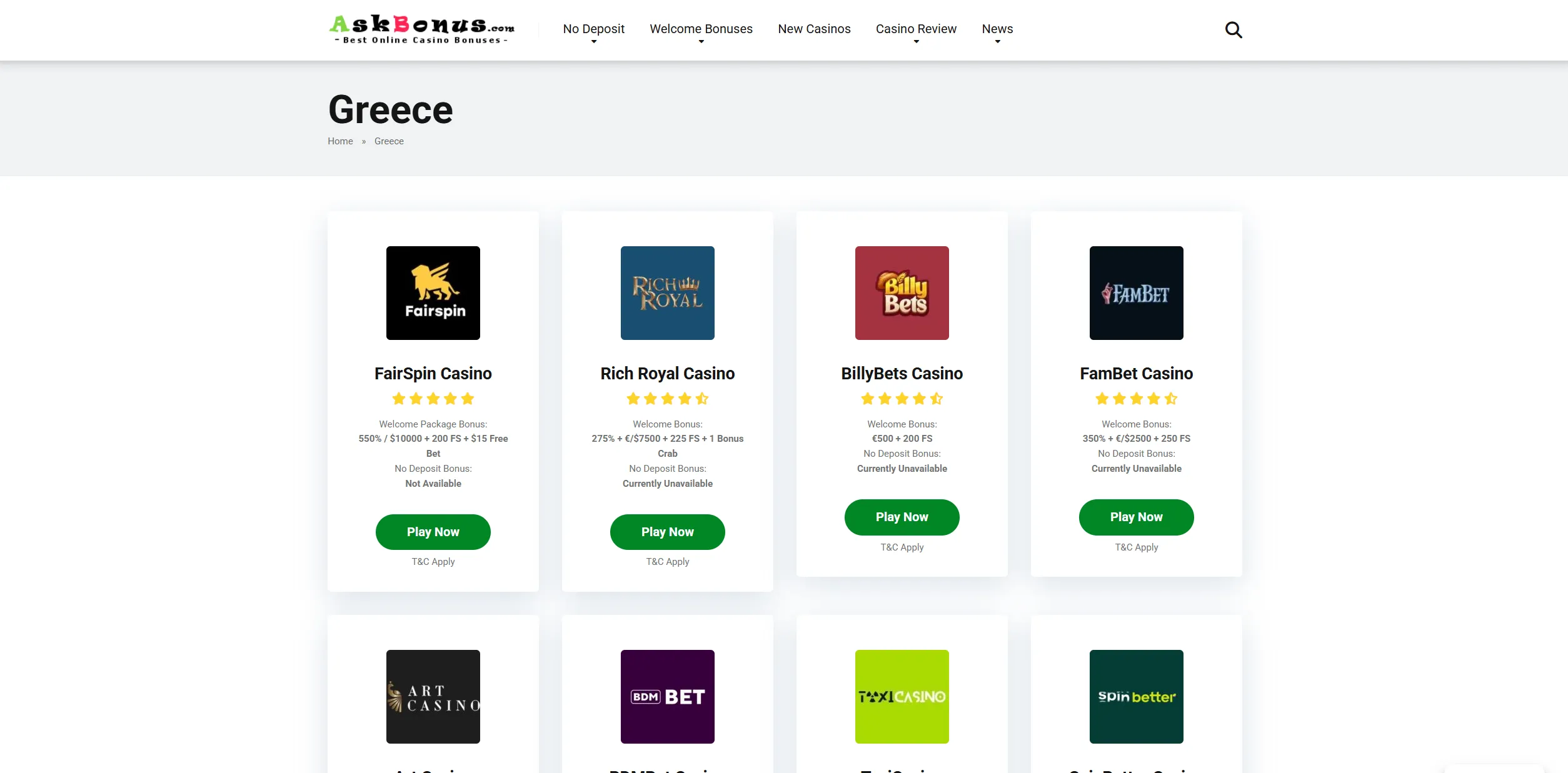Image resolution: width=1568 pixels, height=773 pixels.
Task: Open the Spinbetter logo thumbnail
Action: (1137, 697)
